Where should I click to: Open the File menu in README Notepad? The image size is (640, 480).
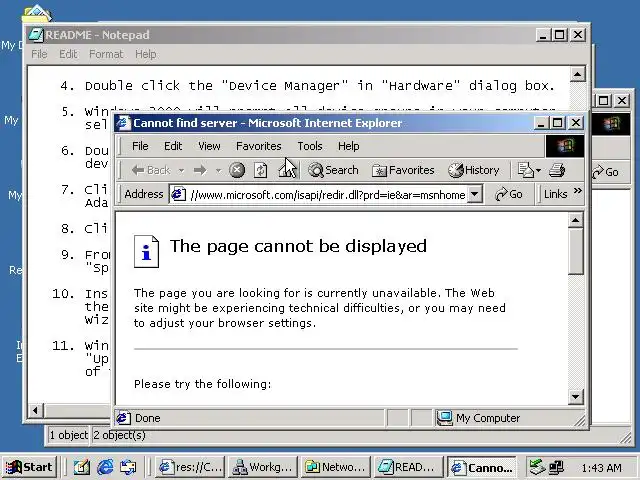click(x=39, y=54)
